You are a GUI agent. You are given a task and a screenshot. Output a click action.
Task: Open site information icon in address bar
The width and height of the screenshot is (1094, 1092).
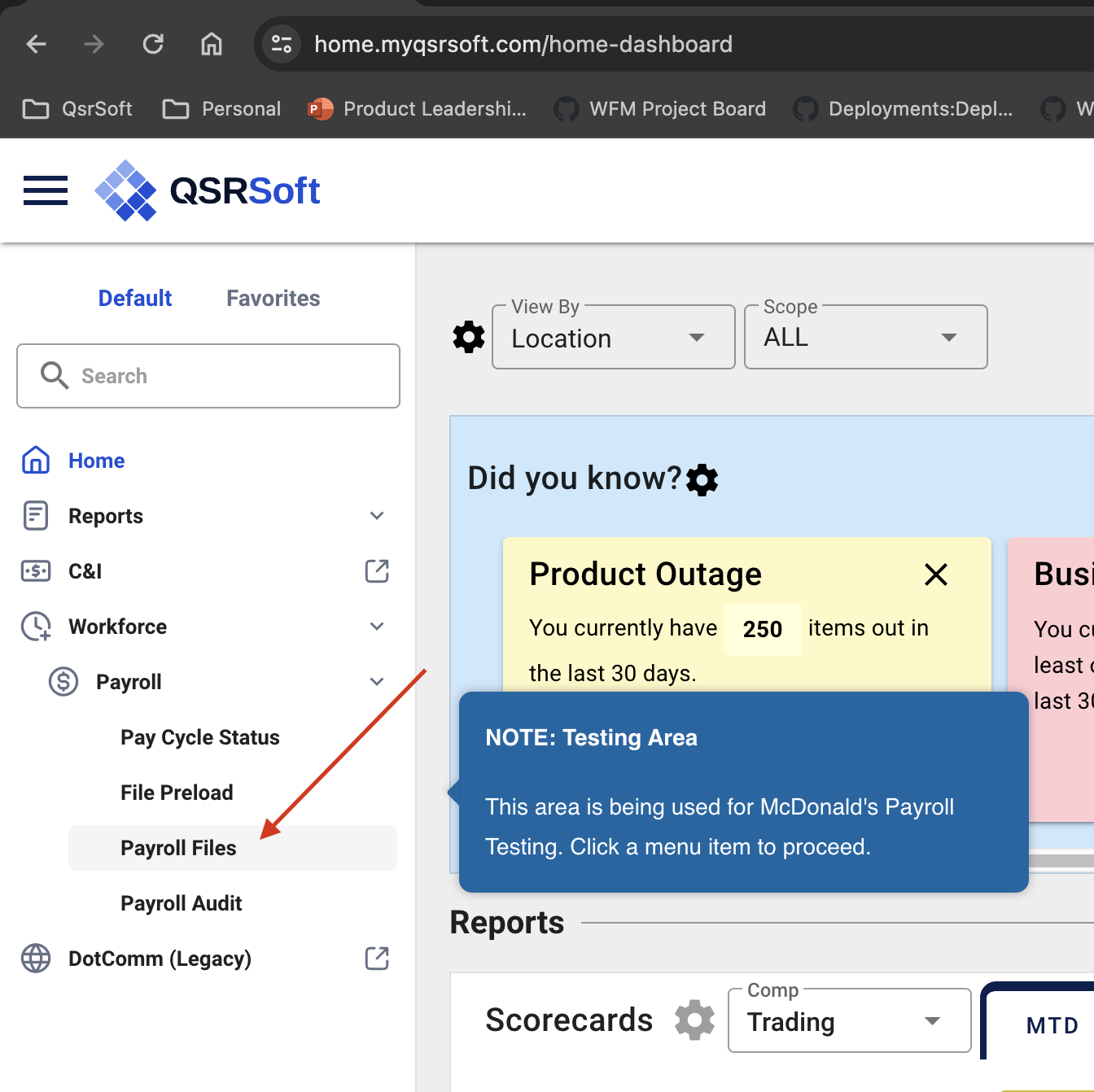282,44
